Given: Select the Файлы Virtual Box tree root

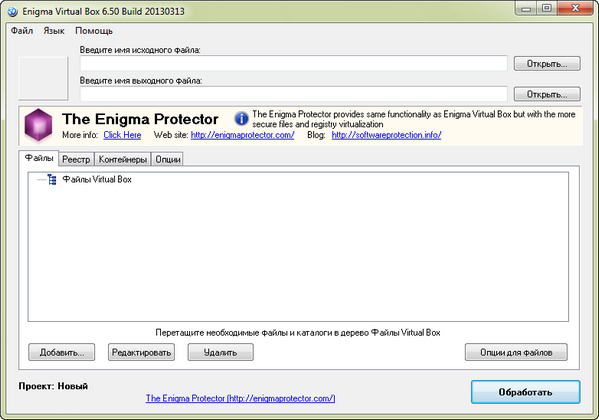Looking at the screenshot, I should [97, 179].
